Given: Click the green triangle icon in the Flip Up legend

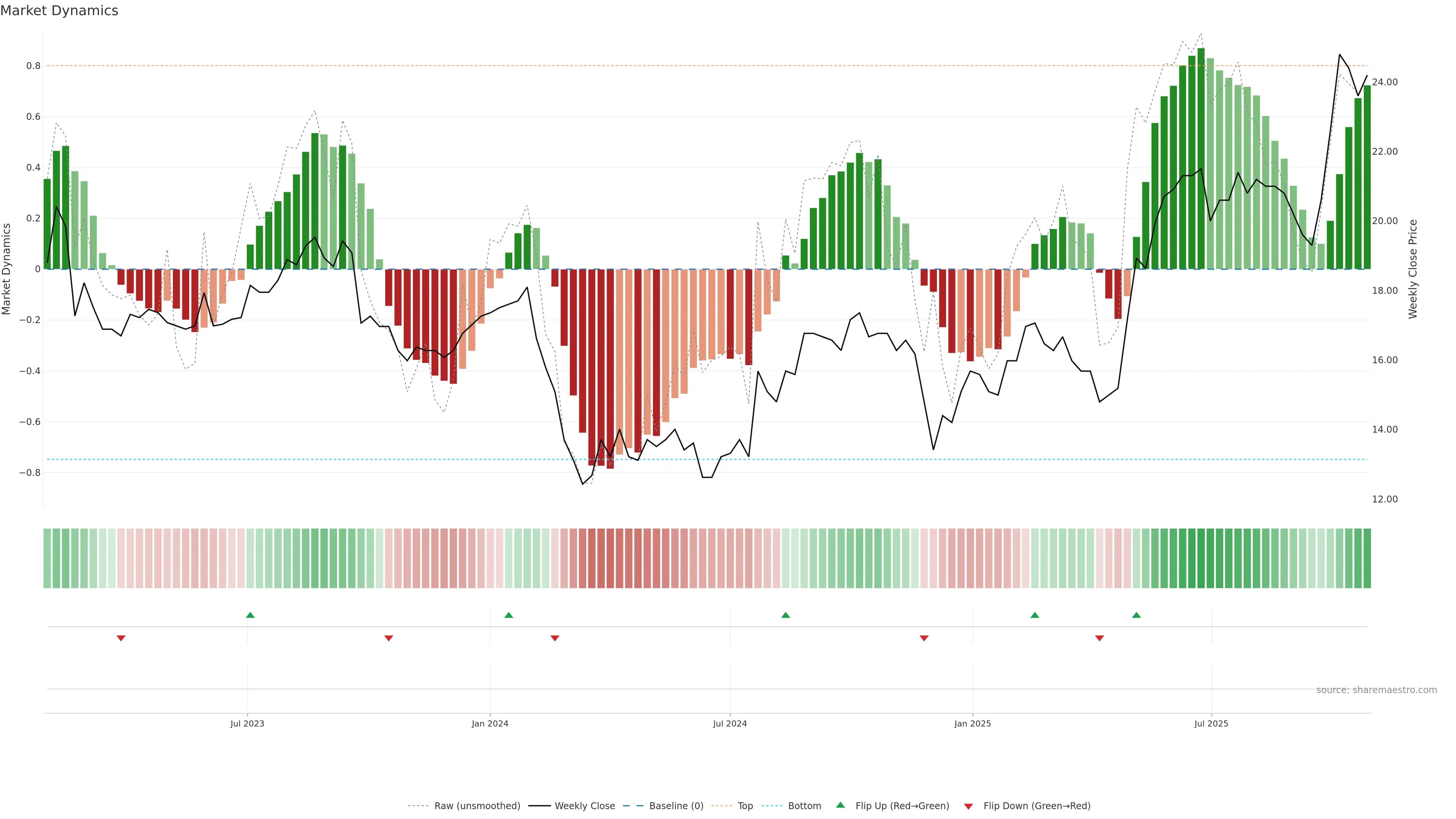Looking at the screenshot, I should click(841, 805).
